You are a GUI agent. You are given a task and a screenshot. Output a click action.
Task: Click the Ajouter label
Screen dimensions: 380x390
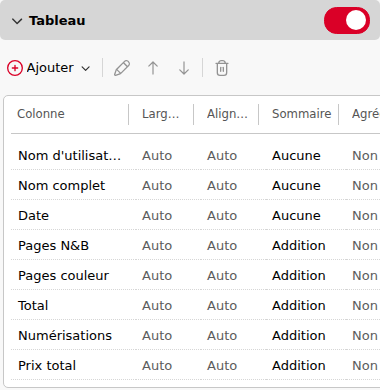click(x=50, y=68)
